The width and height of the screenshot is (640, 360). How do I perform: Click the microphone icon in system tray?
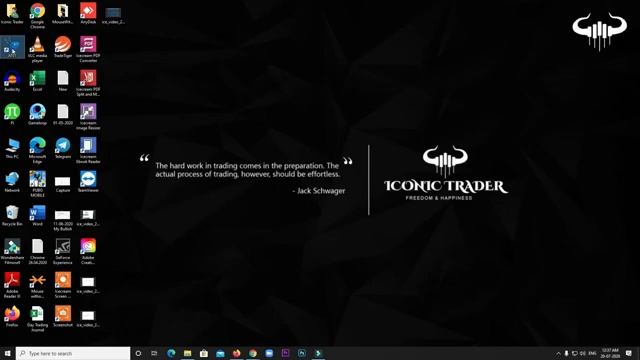pos(567,353)
